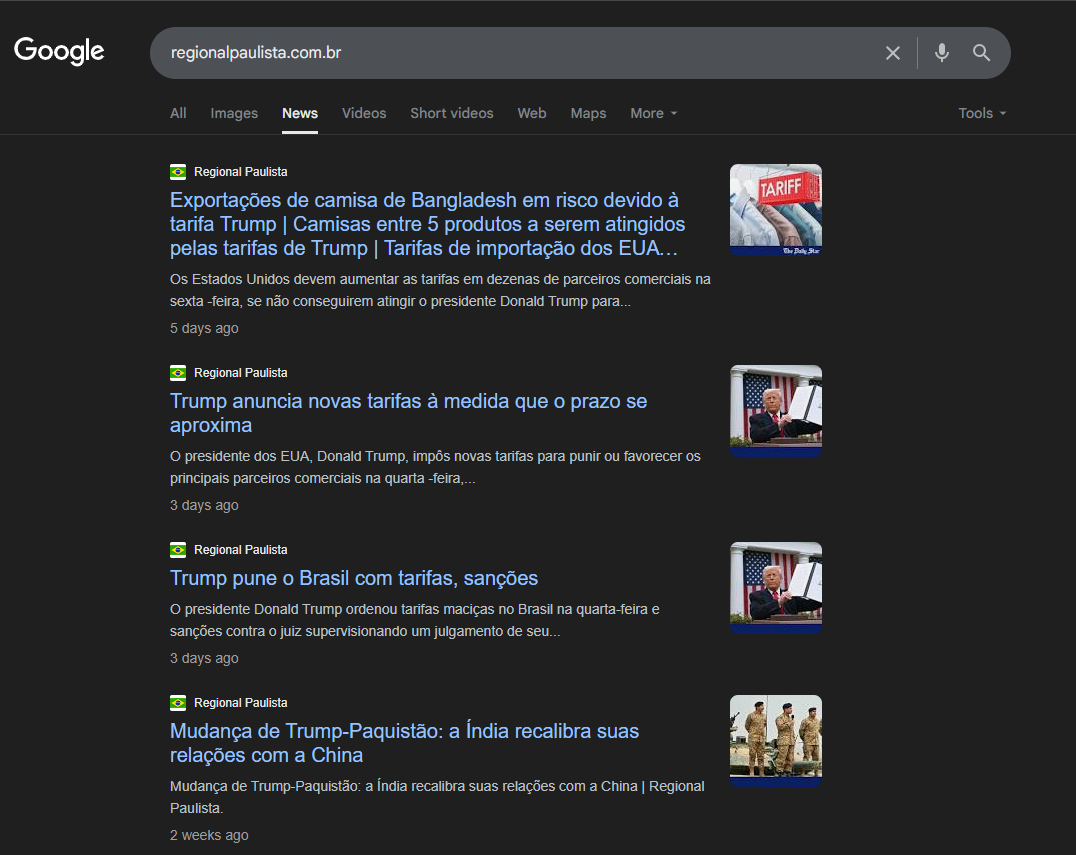Open 'Trump pune o Brasil com tarifas' headline
The width and height of the screenshot is (1076, 855).
(x=354, y=578)
